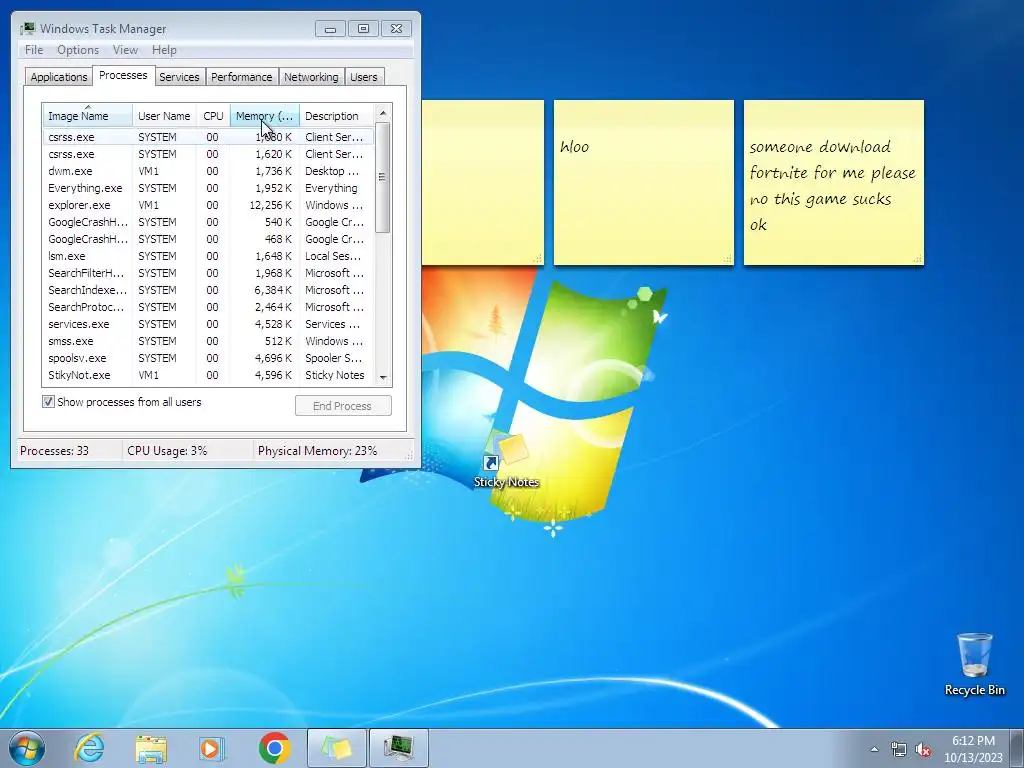Click Physical Memory: 23% status entry
This screenshot has height=768, width=1024.
tap(317, 451)
